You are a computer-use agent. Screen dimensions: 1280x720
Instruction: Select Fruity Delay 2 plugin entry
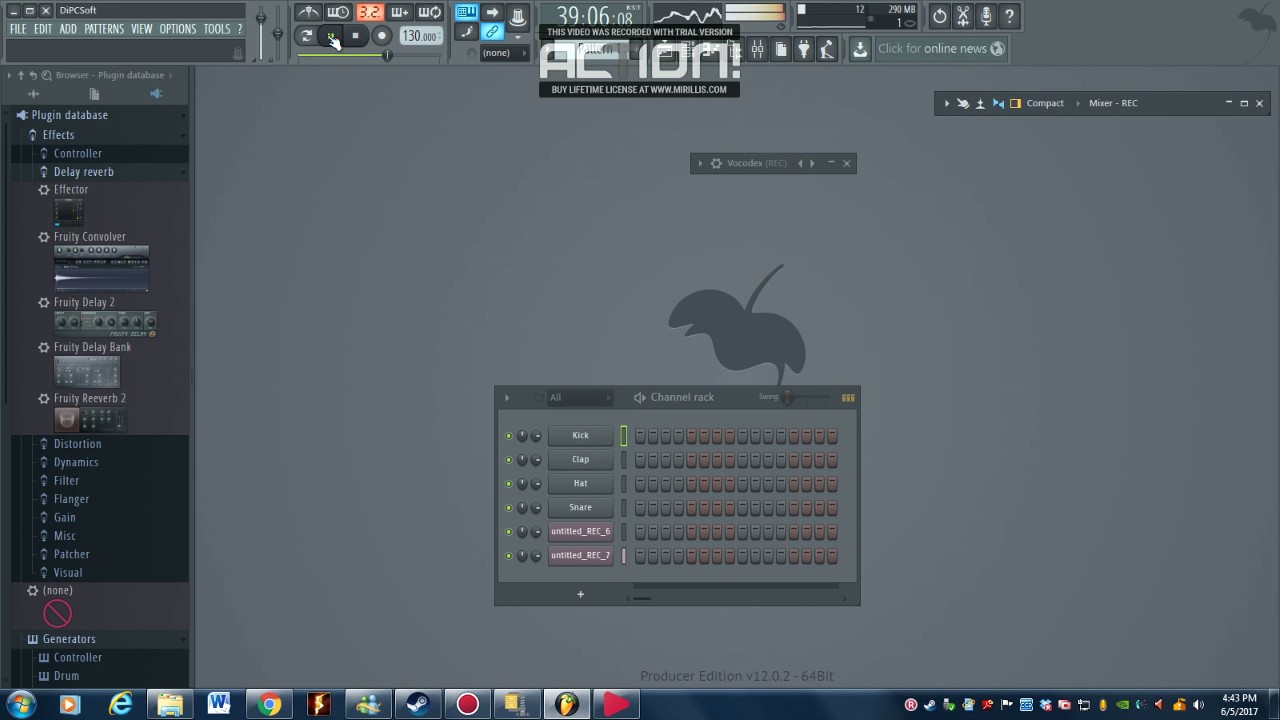pos(84,302)
